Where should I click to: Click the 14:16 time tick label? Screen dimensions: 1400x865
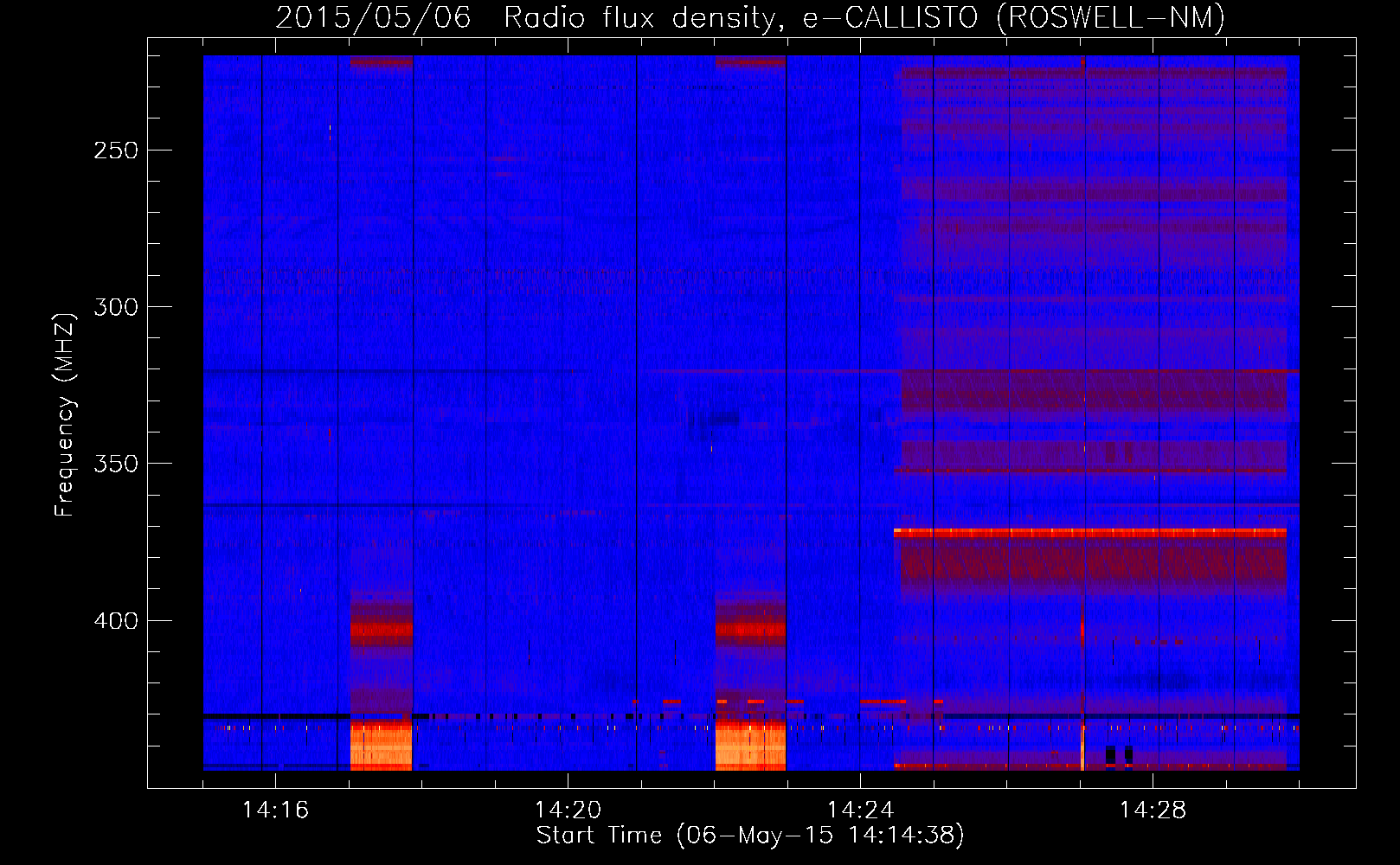point(275,810)
